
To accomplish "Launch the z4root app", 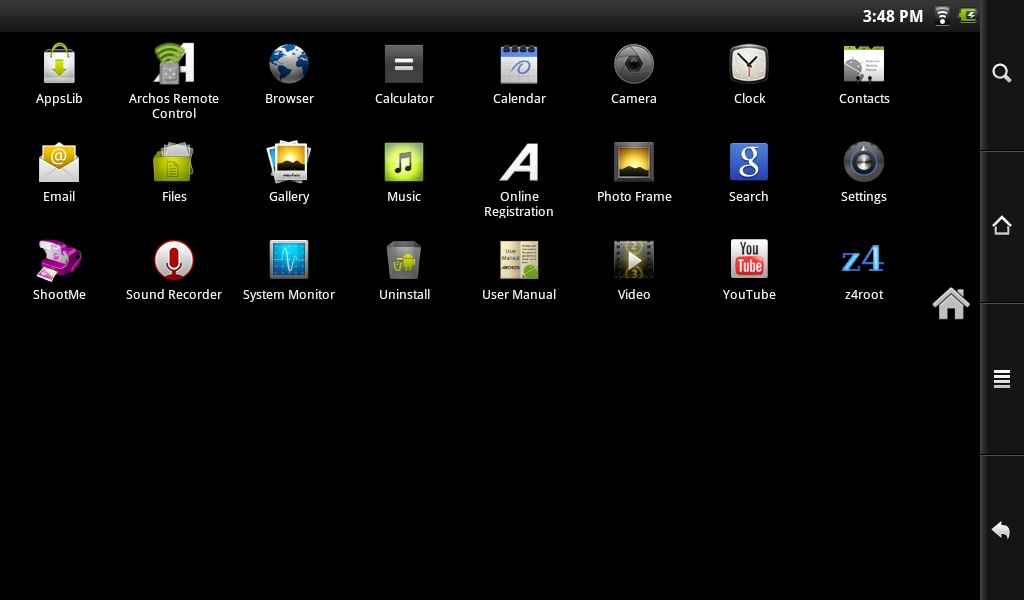I will point(863,259).
